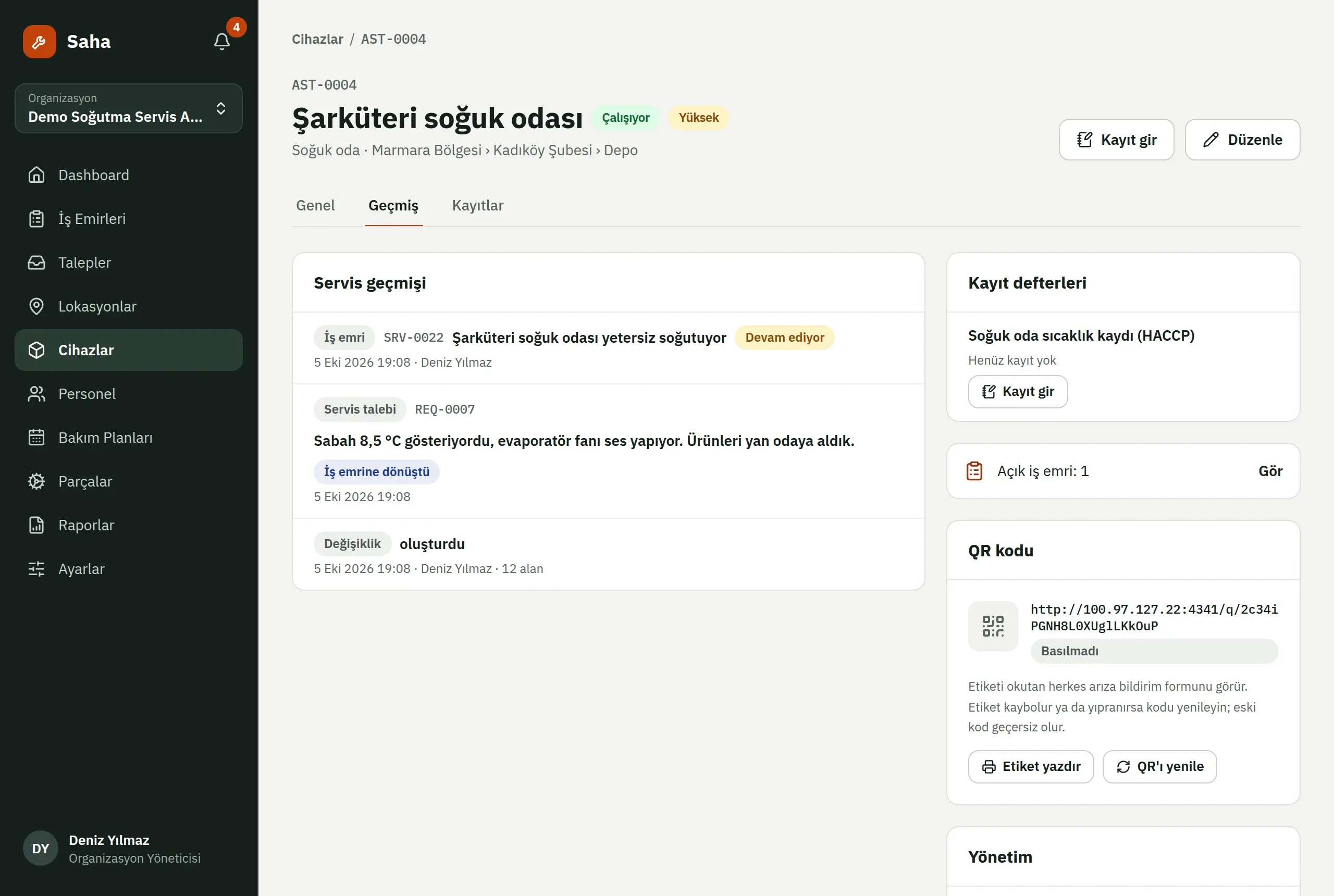1334x896 pixels.
Task: Click the open work order clipboard icon
Action: (974, 471)
